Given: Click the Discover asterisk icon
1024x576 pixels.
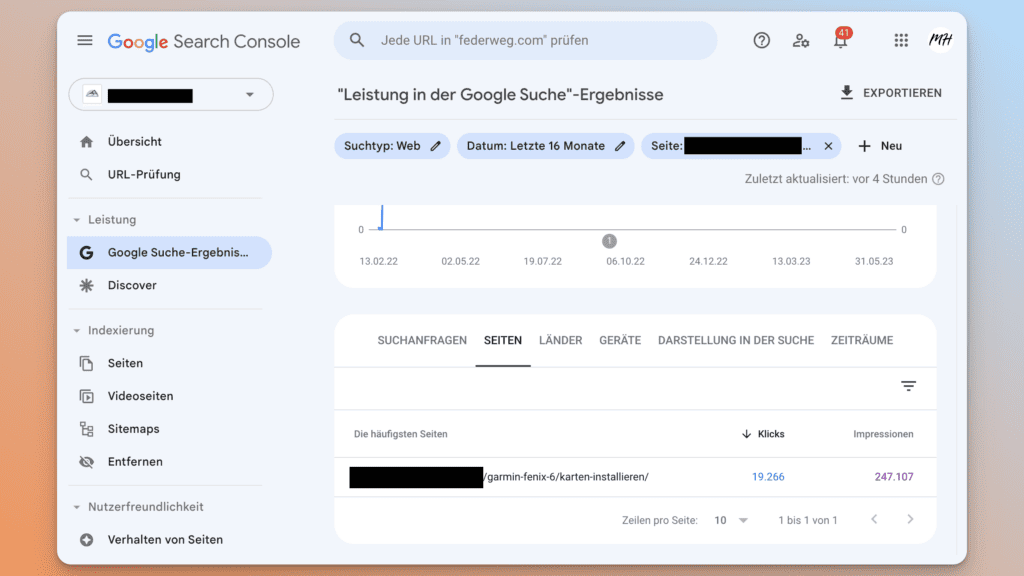Looking at the screenshot, I should (x=86, y=285).
